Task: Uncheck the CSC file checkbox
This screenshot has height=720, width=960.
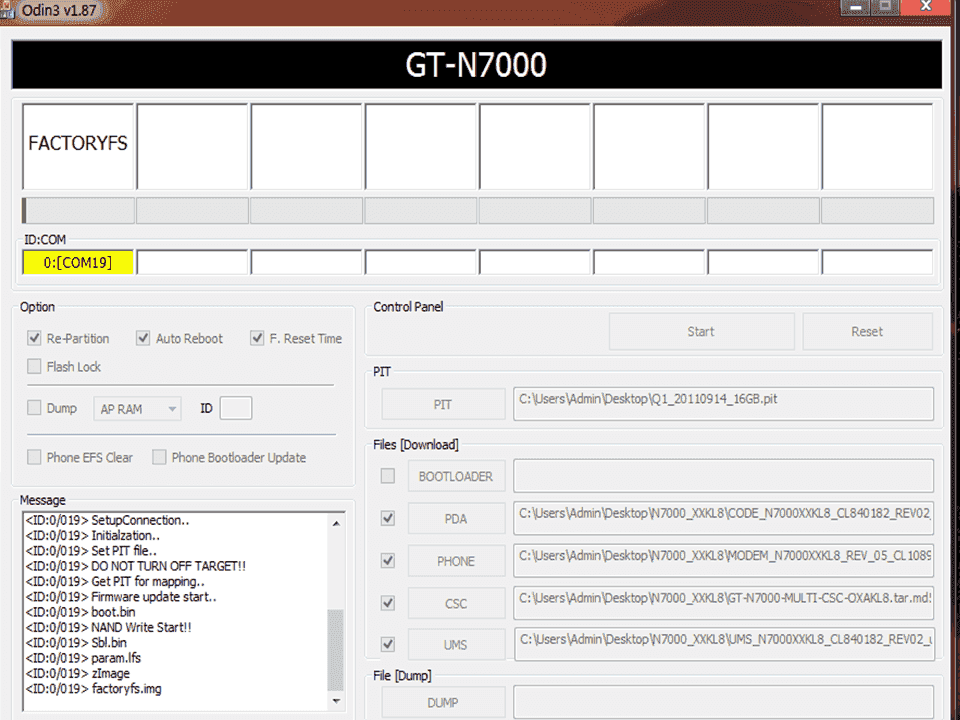Action: [388, 602]
